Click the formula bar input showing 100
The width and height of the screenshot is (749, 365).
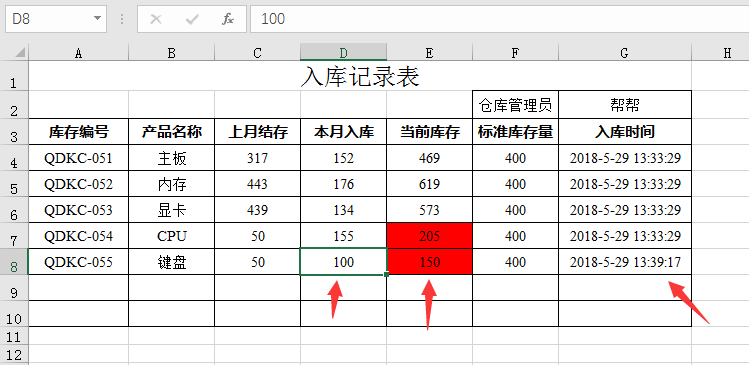tap(499, 19)
